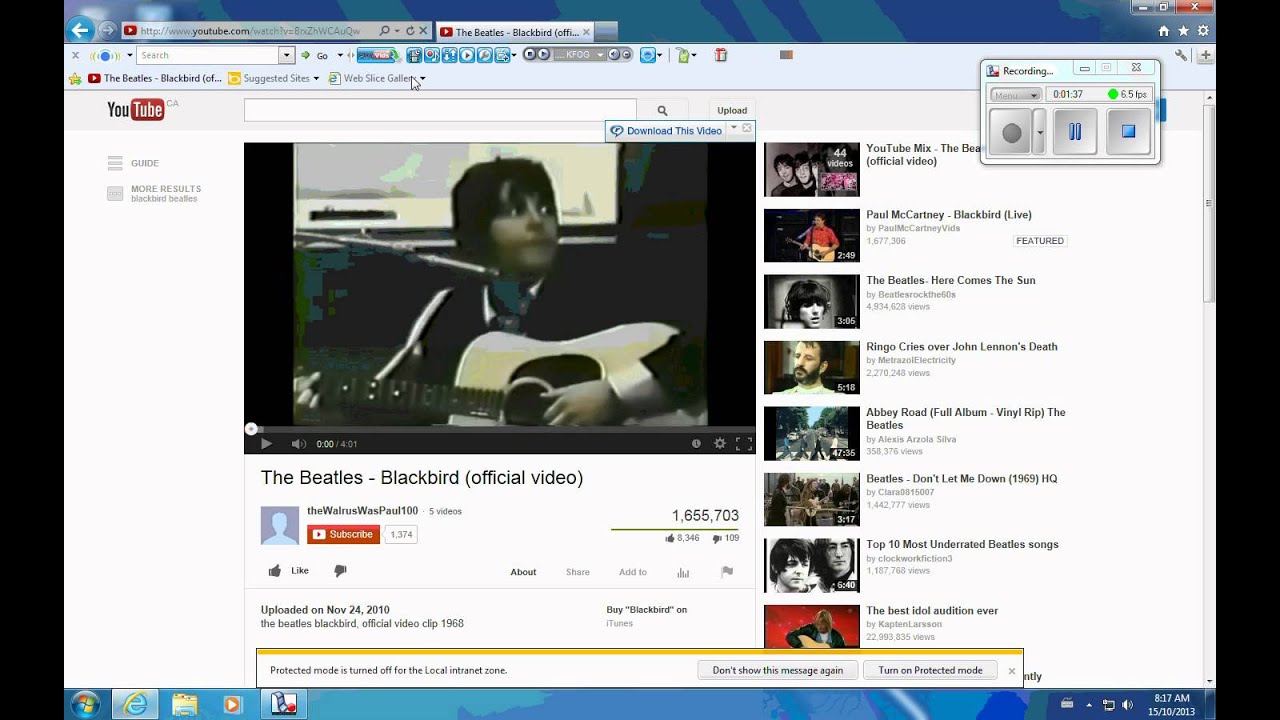Click the YouTube search magnifier button
The height and width of the screenshot is (720, 1280).
[x=662, y=110]
